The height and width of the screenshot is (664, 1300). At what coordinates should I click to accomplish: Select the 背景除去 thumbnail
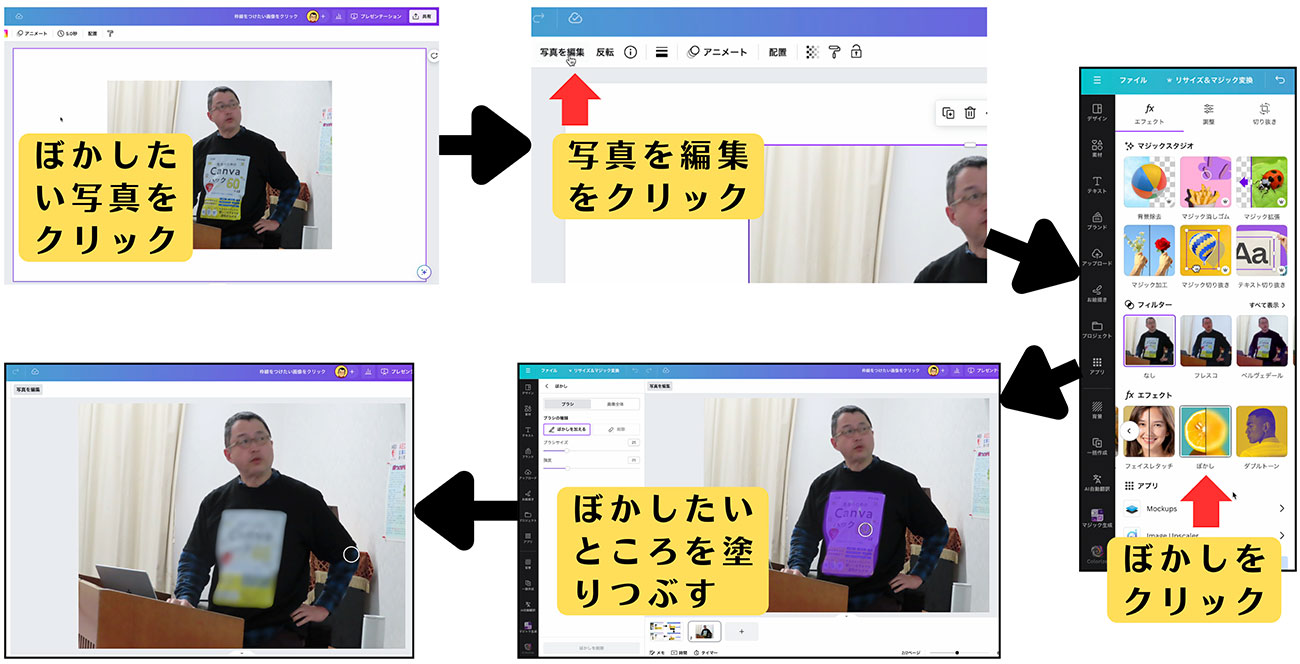[x=1149, y=182]
